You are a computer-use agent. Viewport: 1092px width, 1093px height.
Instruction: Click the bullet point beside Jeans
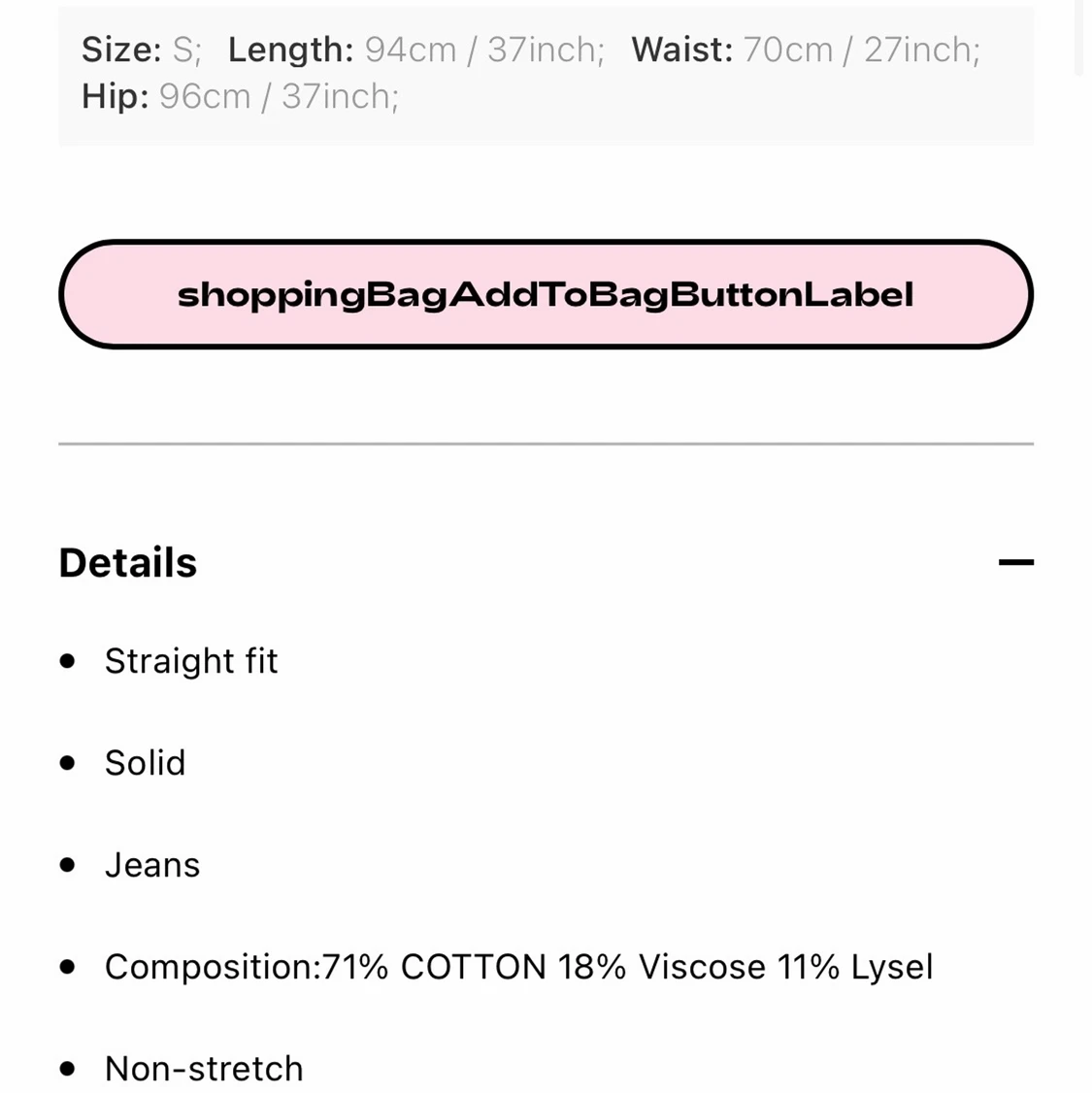pyautogui.click(x=67, y=865)
